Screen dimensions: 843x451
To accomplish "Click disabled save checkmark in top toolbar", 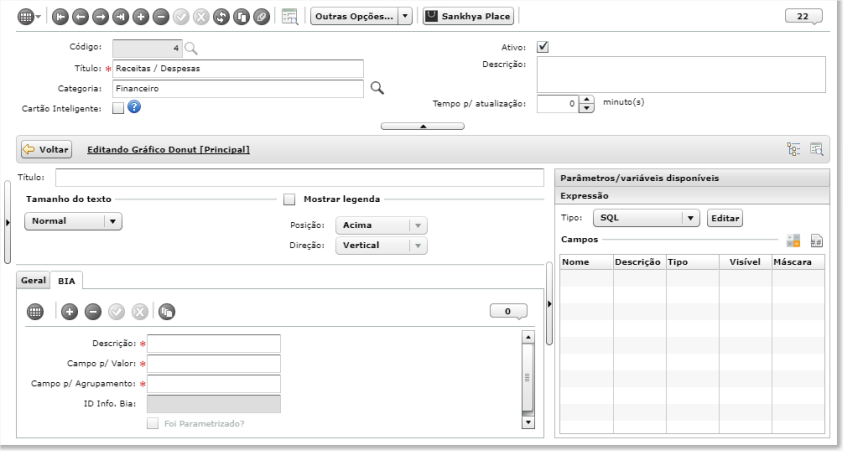I will [181, 17].
